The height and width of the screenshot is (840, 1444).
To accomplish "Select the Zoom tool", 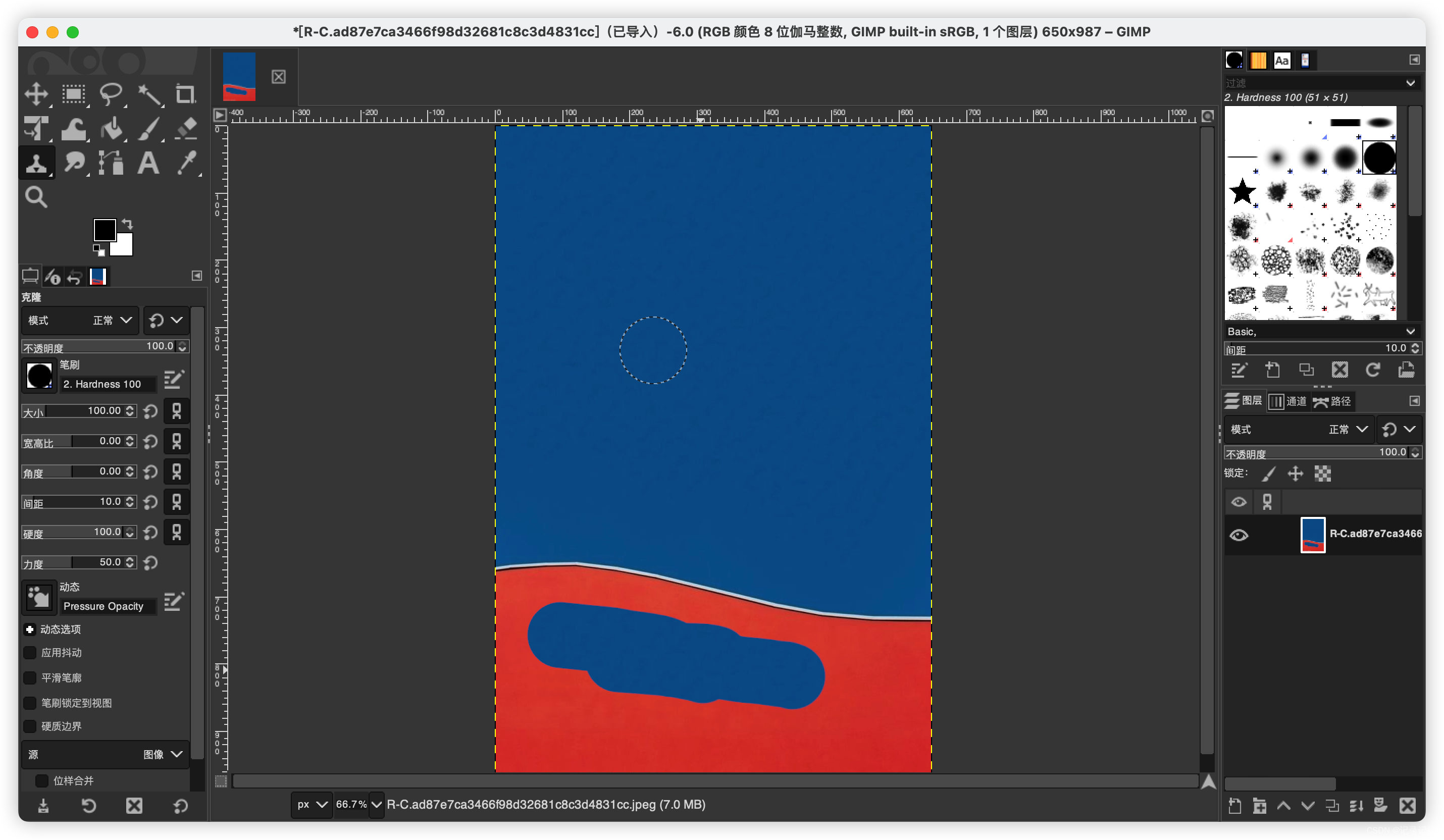I will tap(36, 197).
